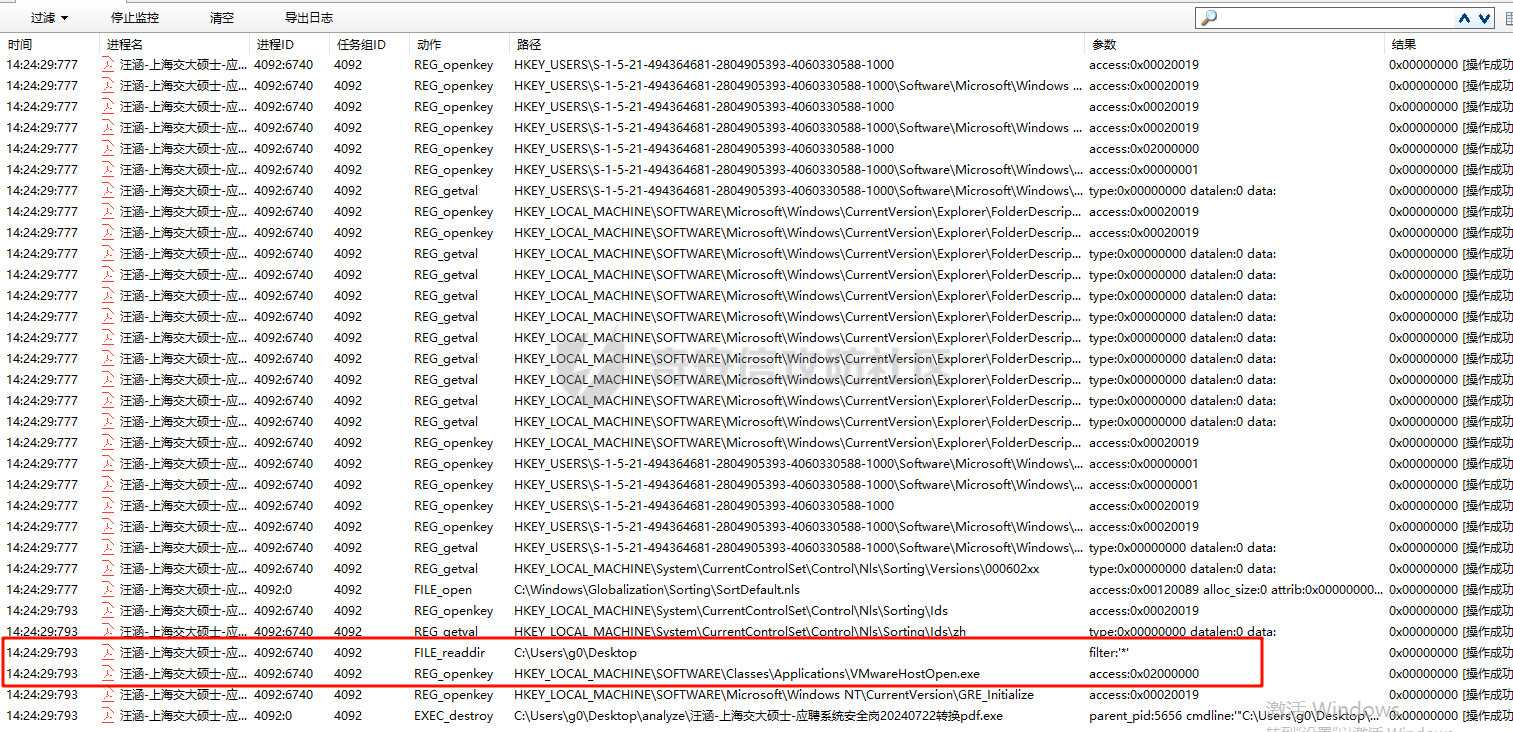Select process ID 4092:0 in FILE_open row
Screen dimensions: 1513x732
tap(273, 590)
